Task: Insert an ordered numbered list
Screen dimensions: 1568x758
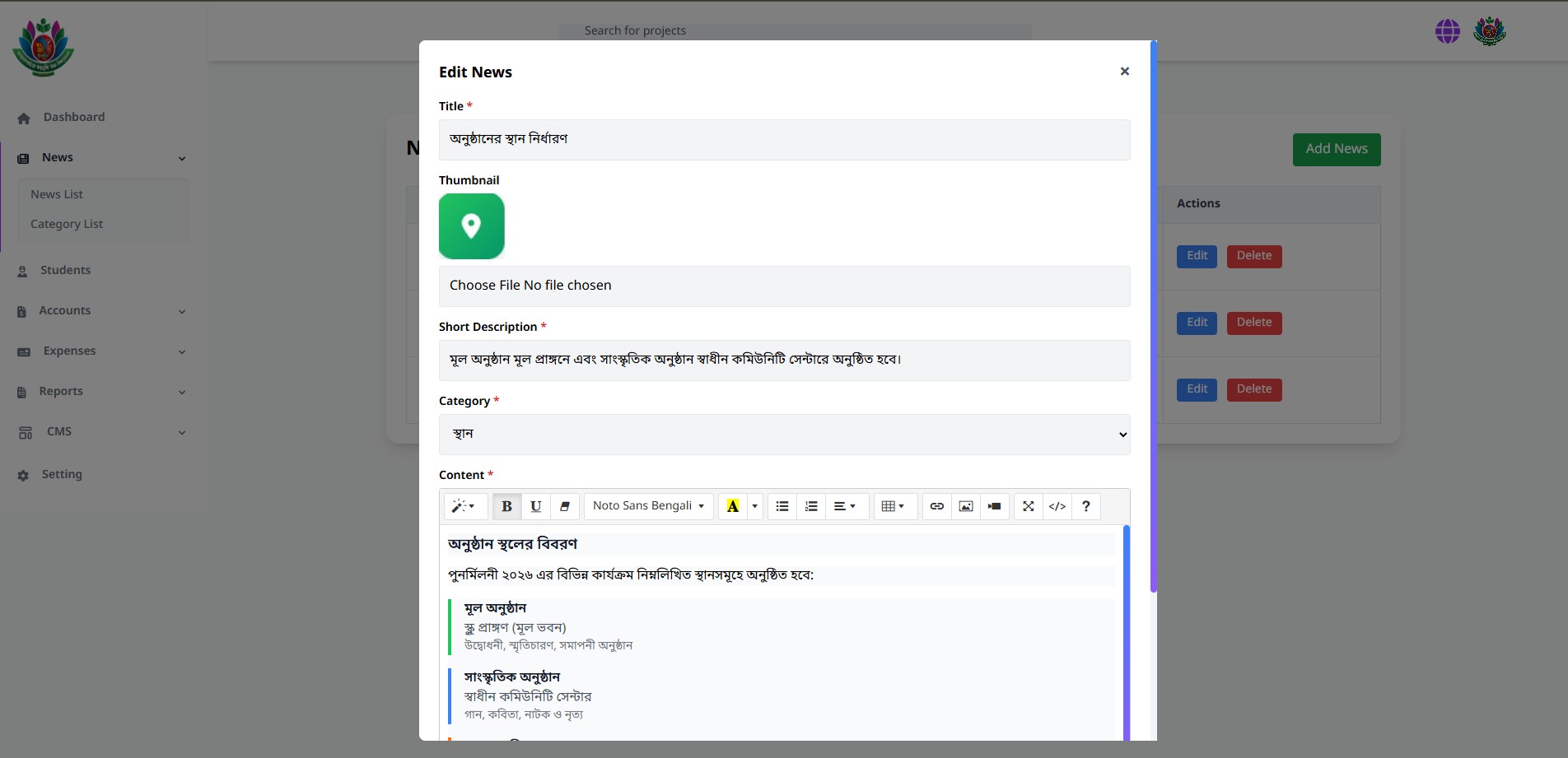Action: [x=811, y=506]
